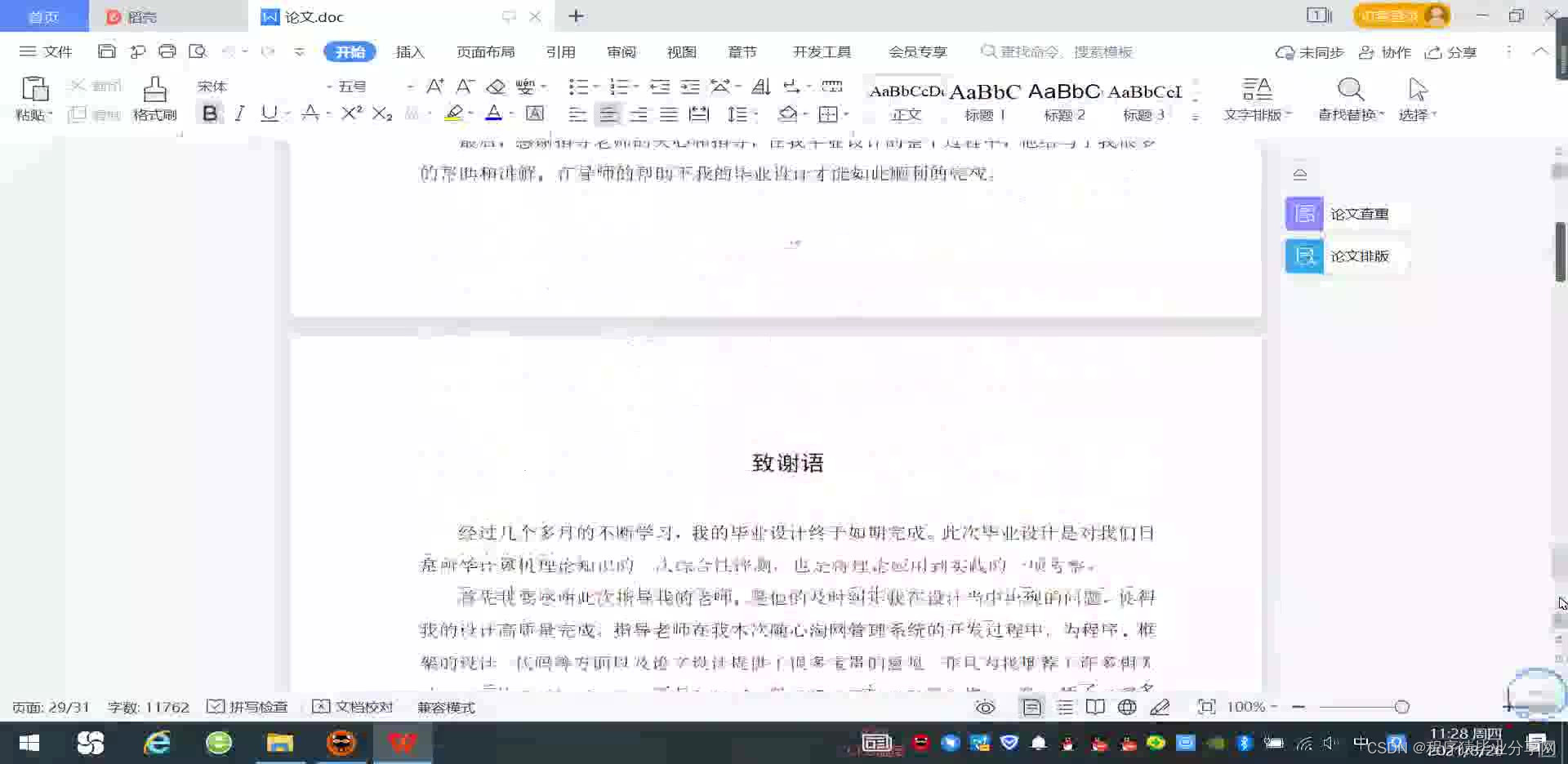Click the Save icon in quick toolbar
1568x764 pixels.
point(106,51)
